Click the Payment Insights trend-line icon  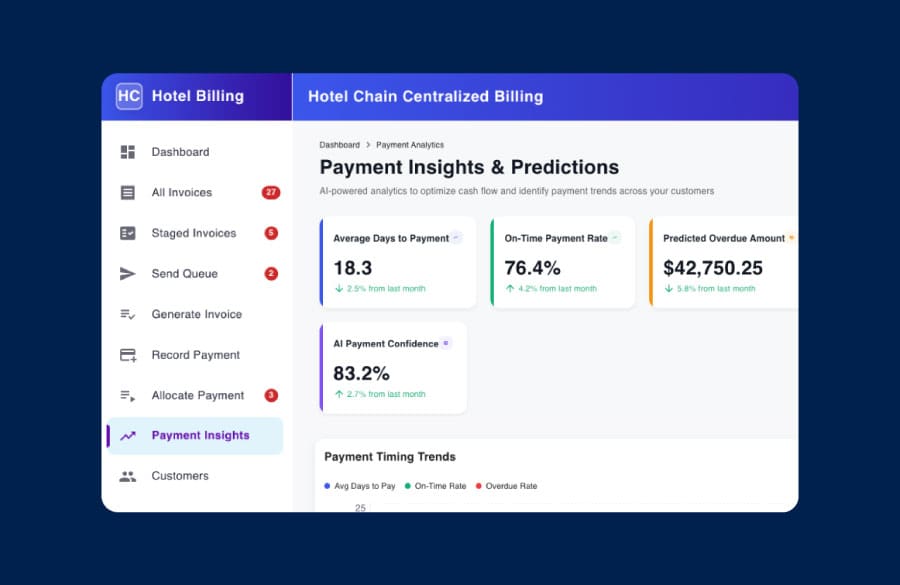[127, 436]
